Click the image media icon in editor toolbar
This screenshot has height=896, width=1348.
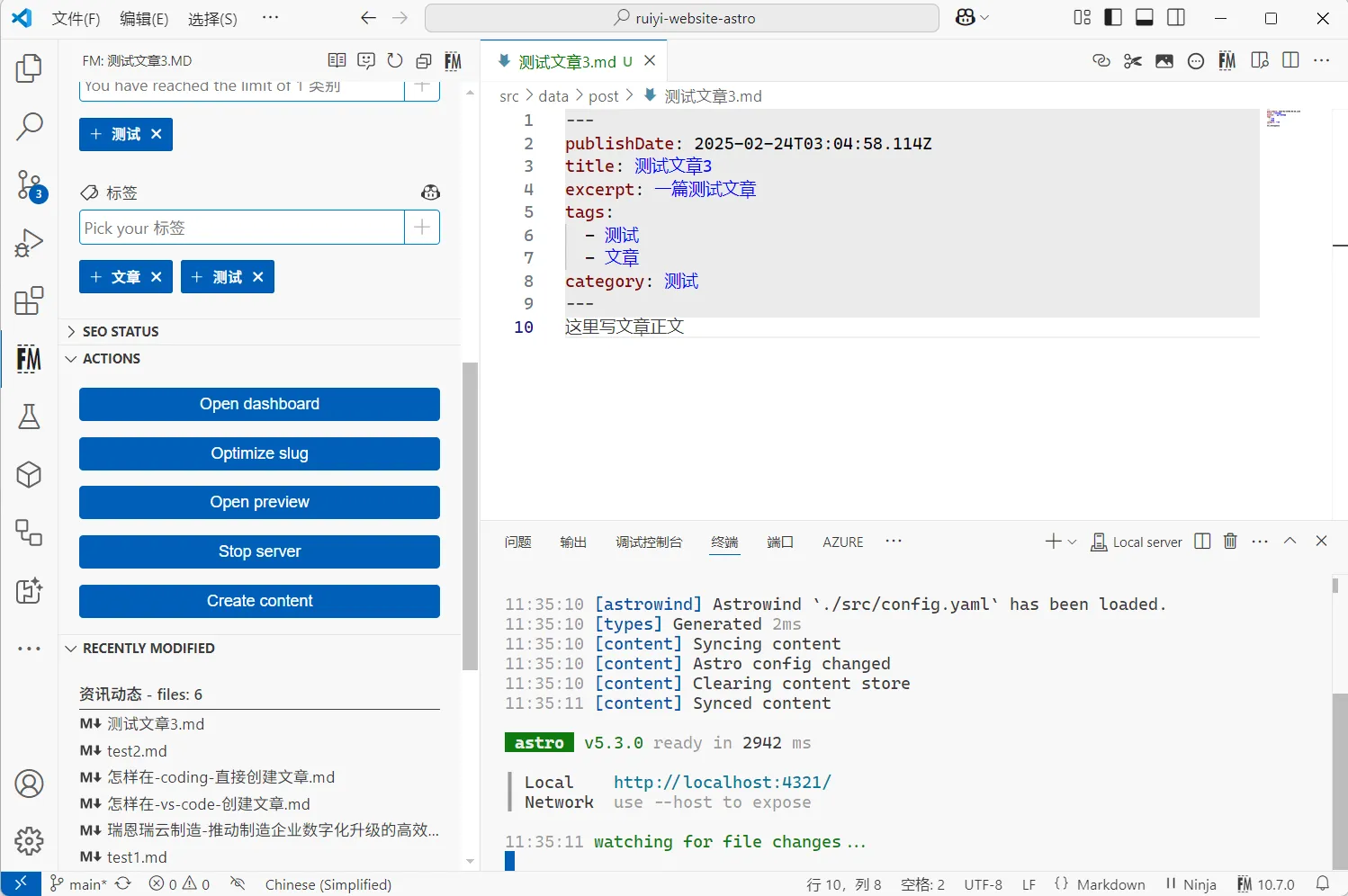click(1164, 60)
